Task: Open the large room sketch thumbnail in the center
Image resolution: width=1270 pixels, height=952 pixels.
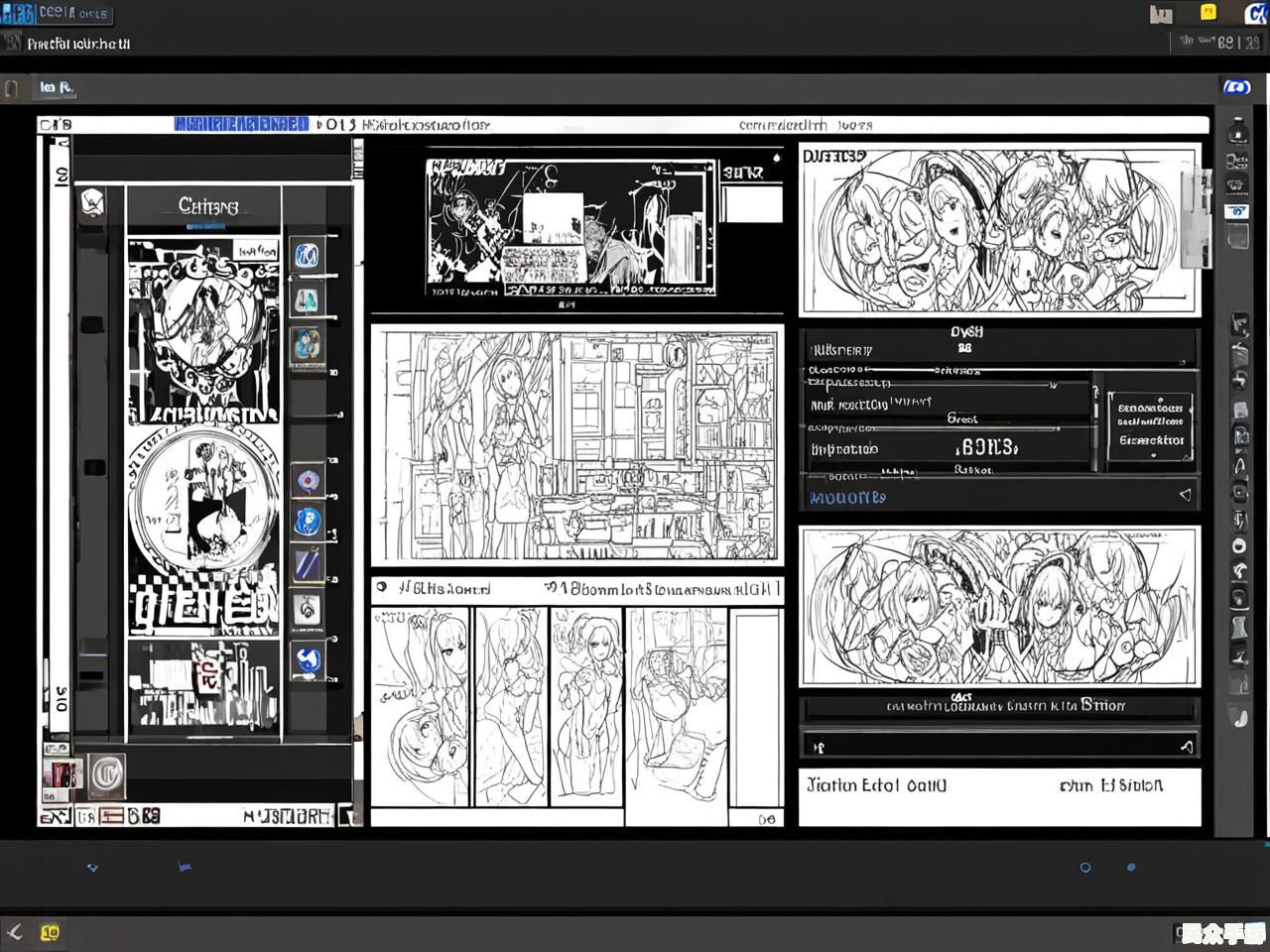Action: click(x=576, y=445)
